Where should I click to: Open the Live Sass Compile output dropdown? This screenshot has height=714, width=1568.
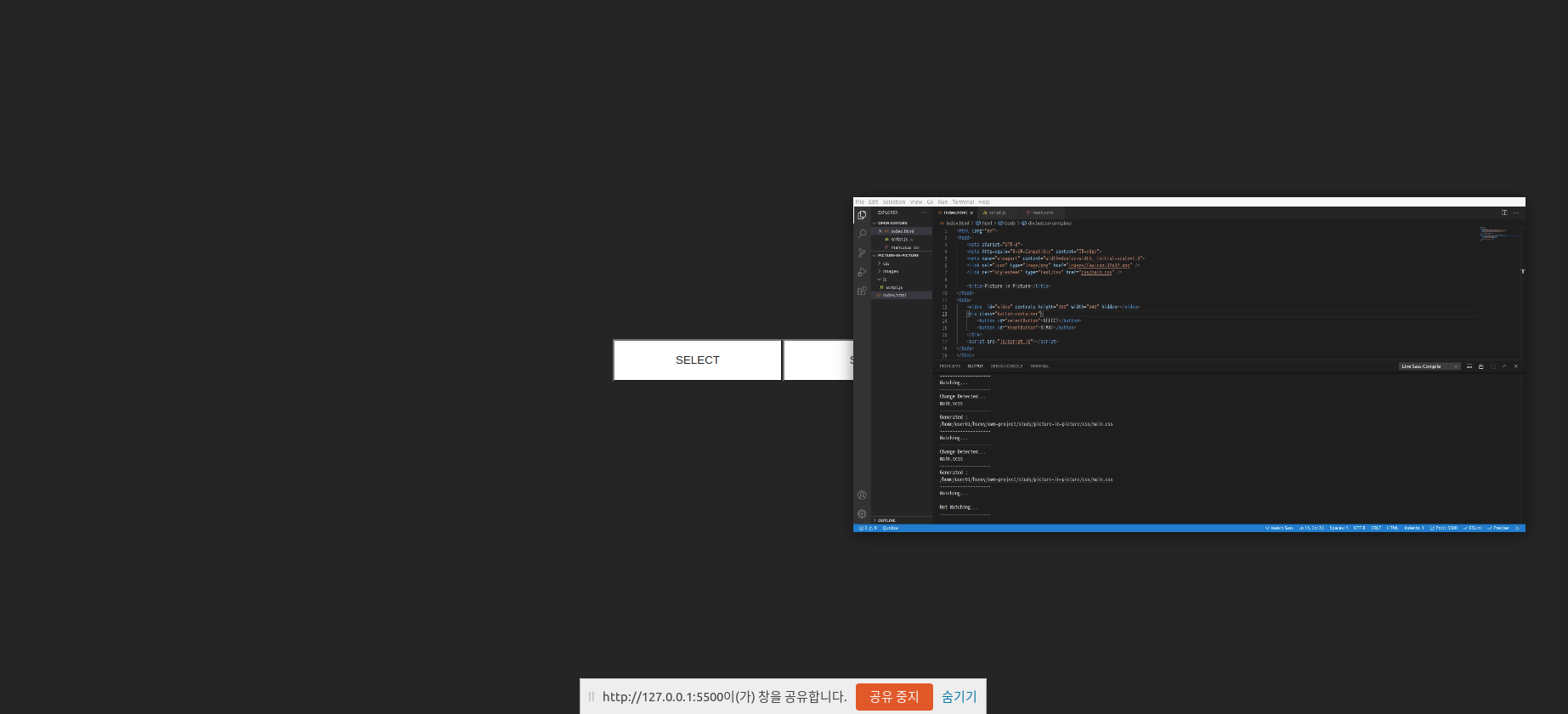coord(1429,366)
